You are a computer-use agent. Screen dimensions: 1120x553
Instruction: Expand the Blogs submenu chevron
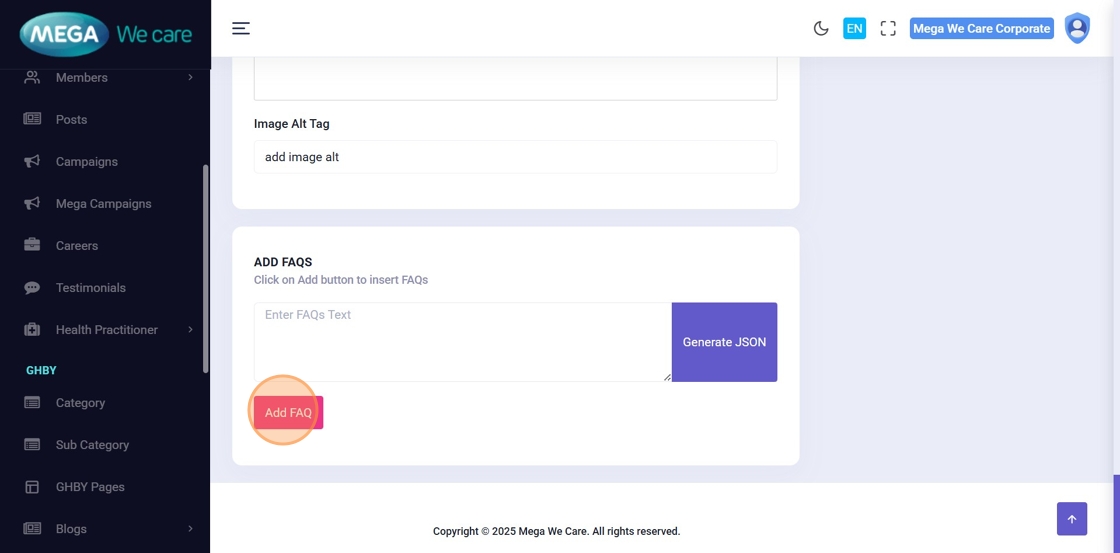[190, 529]
